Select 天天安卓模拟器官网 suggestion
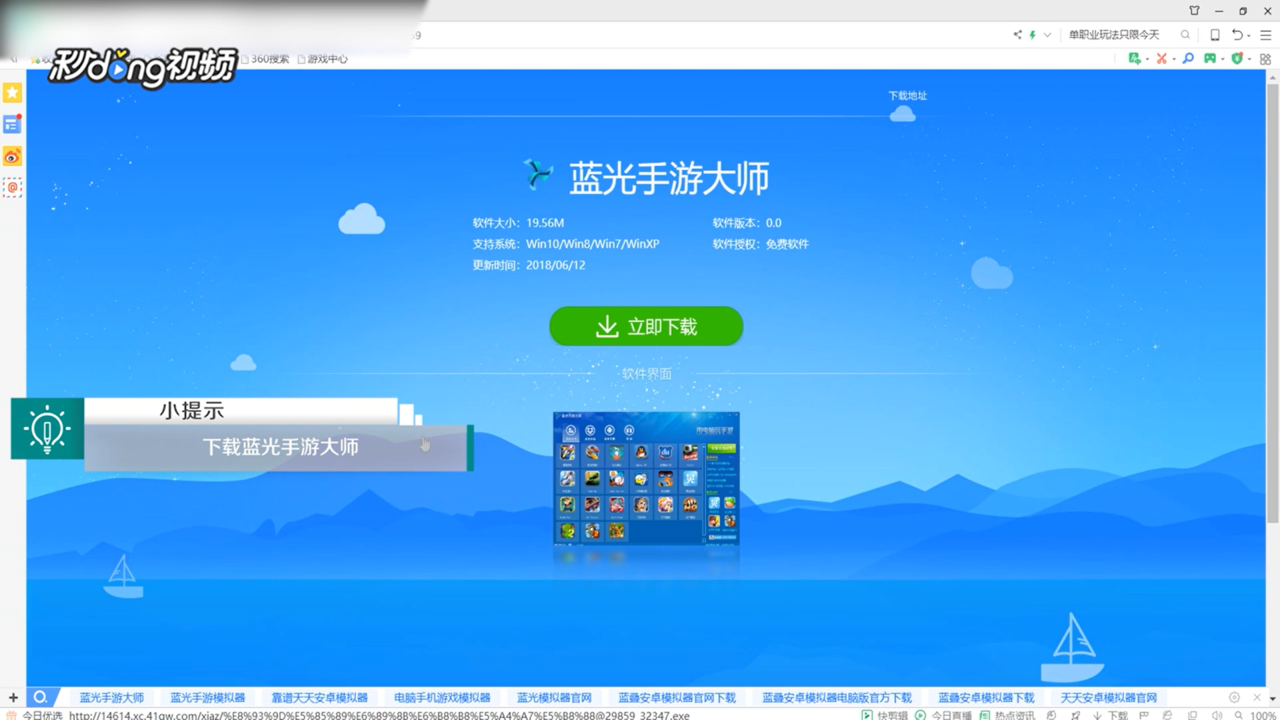 1109,697
